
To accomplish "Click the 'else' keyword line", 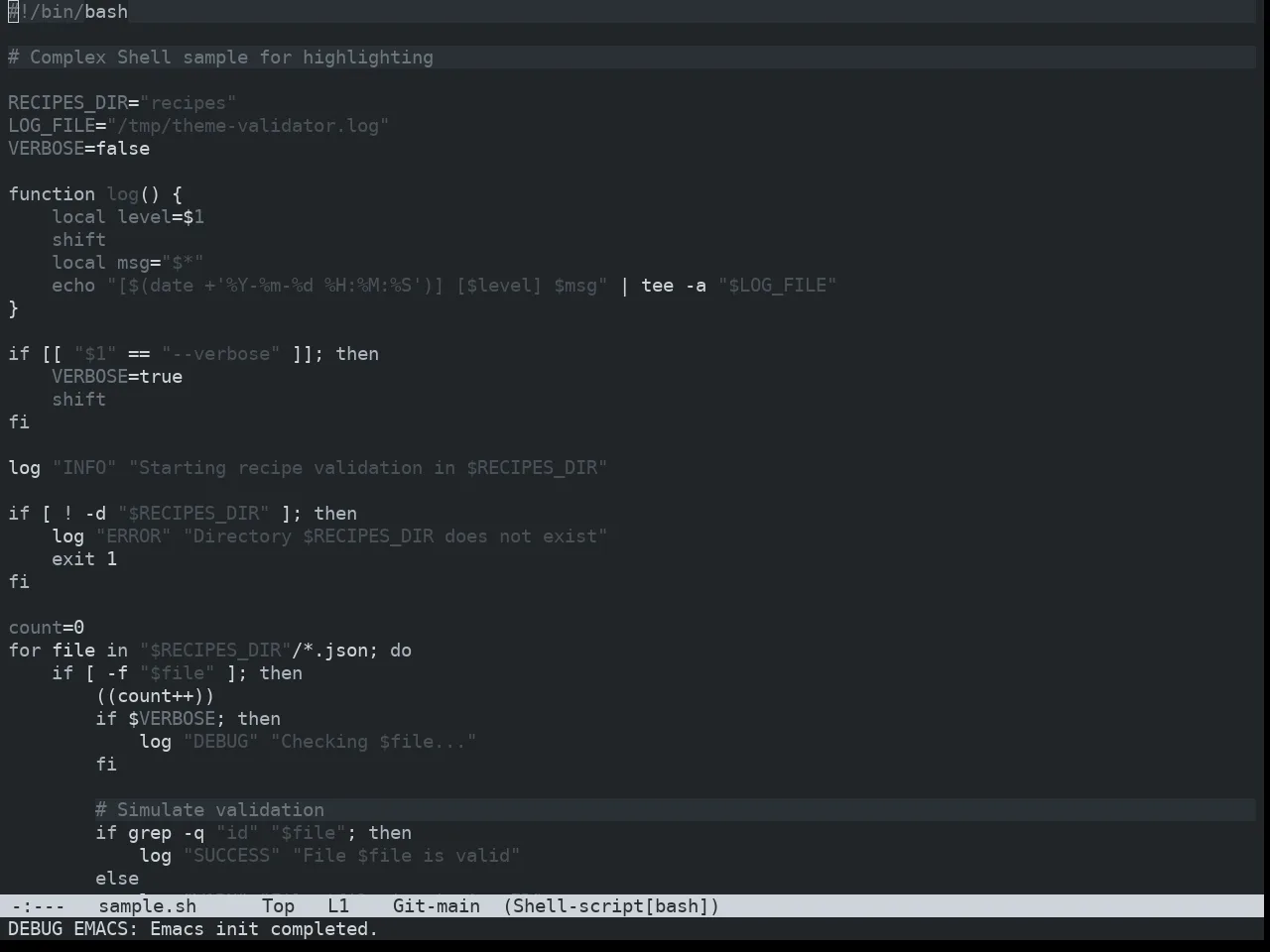I will point(117,879).
